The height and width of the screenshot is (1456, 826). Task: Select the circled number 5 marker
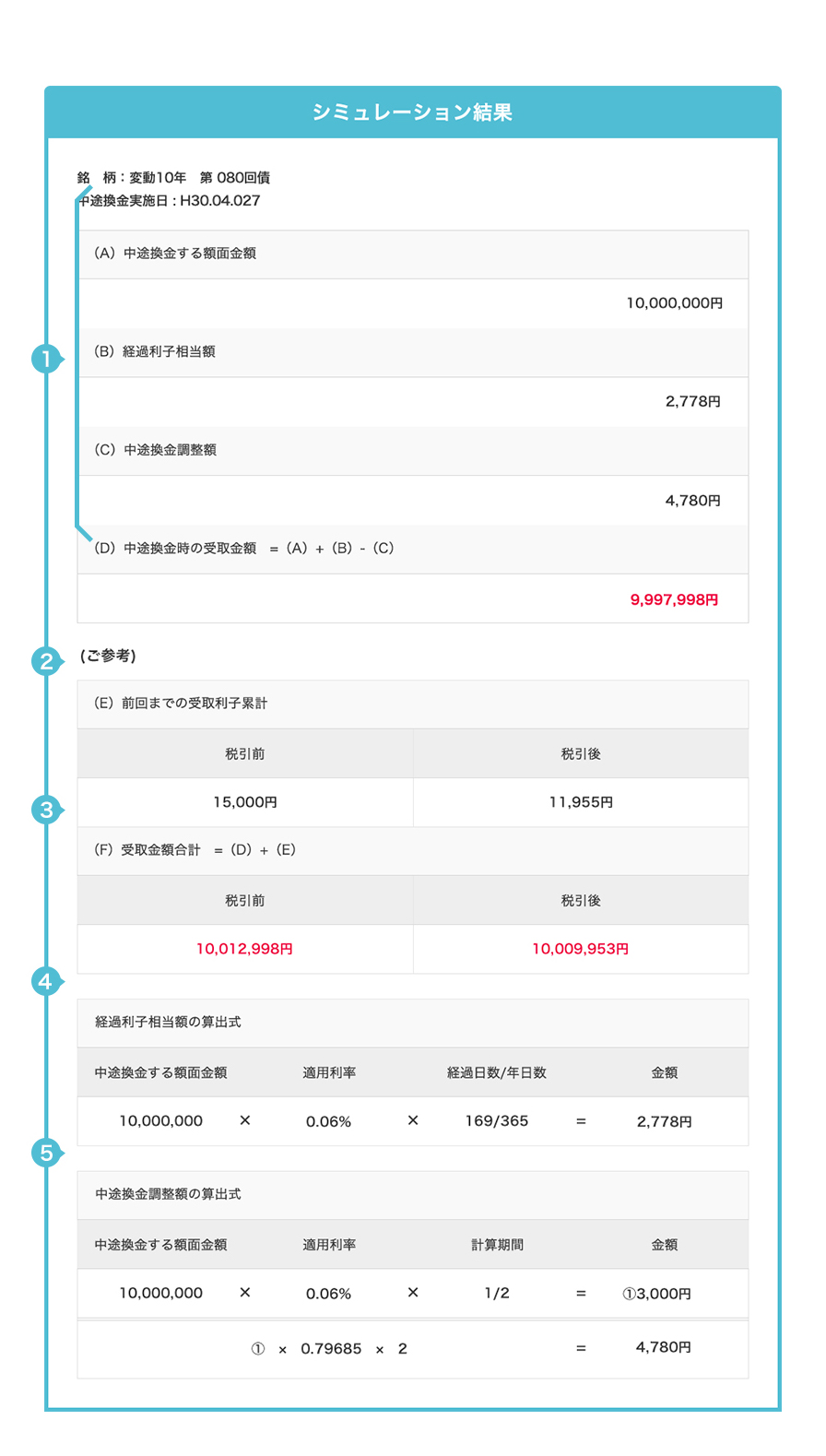coord(45,1153)
